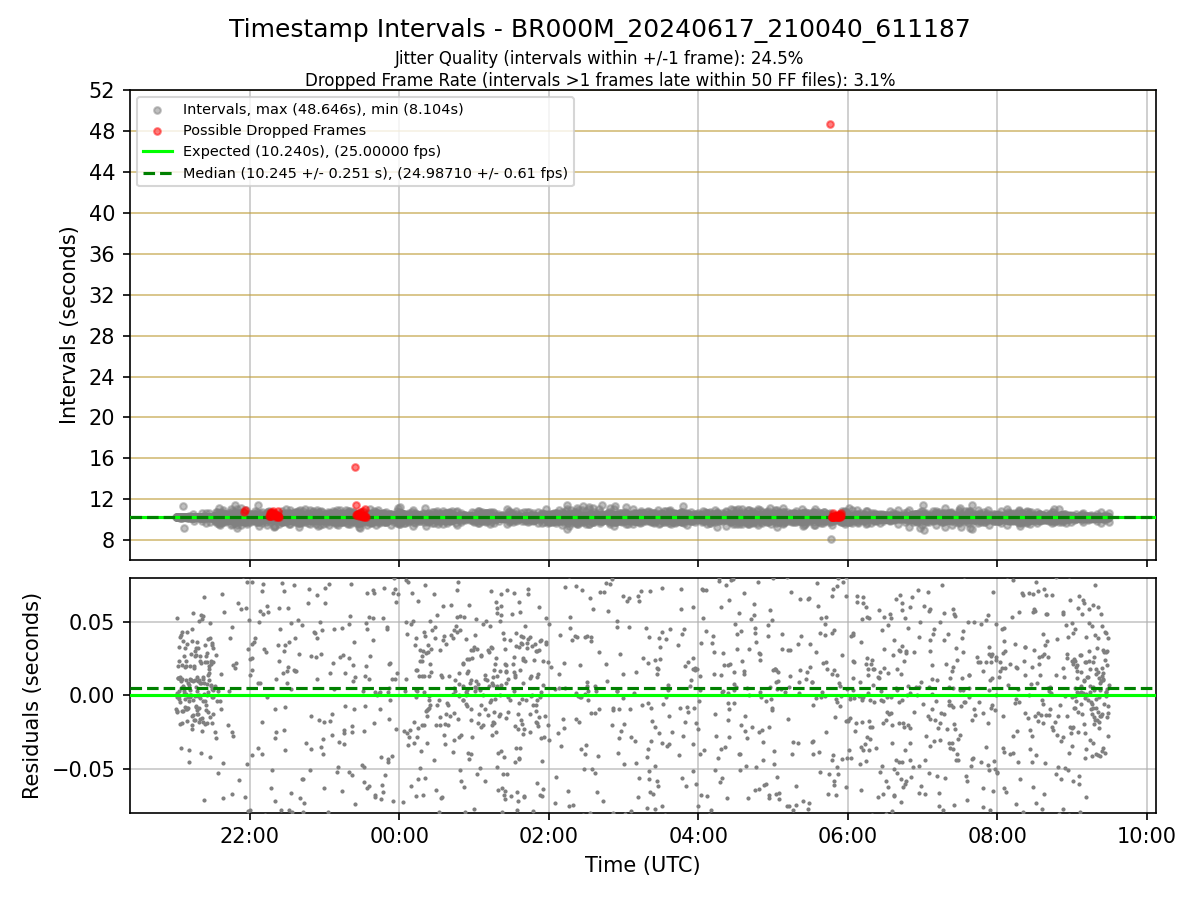Click the dashed green legend line sample
This screenshot has width=1200, height=900.
tap(157, 174)
